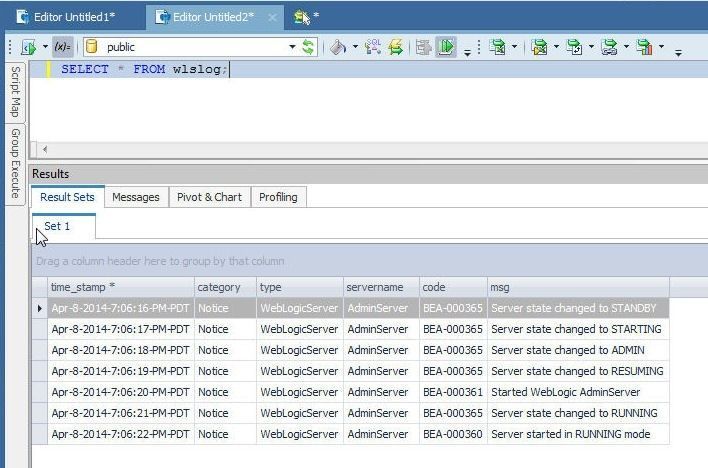Screen dimensions: 708x468
Task: Switch to the Messages tab
Action: tap(135, 197)
